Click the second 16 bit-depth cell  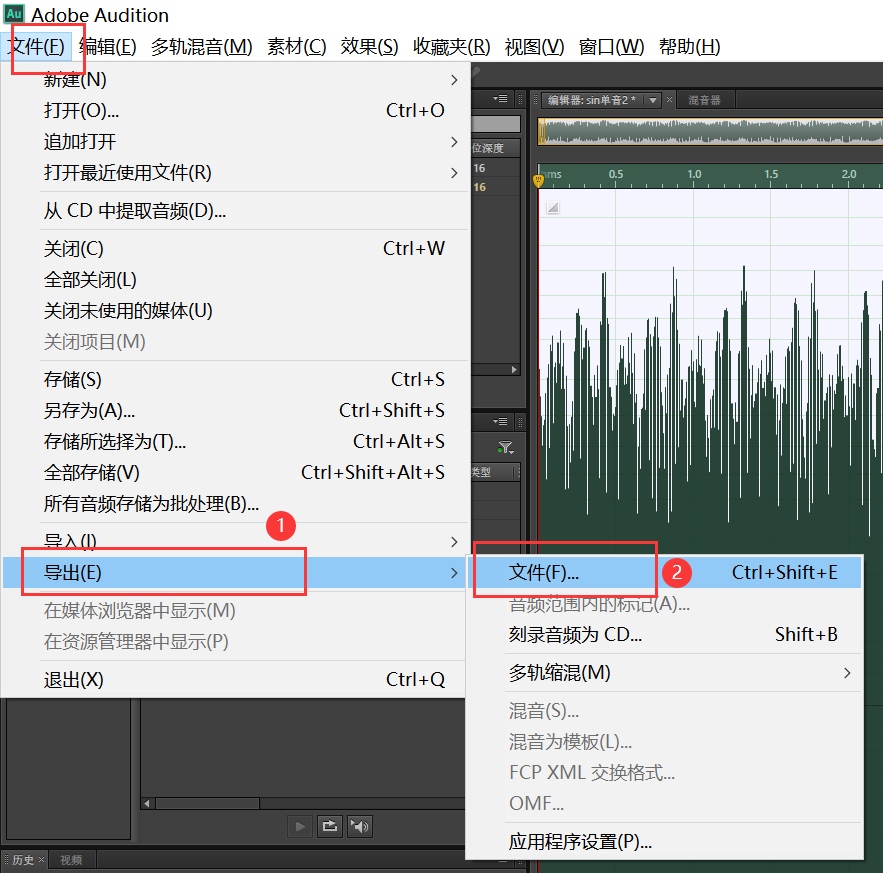tap(479, 187)
